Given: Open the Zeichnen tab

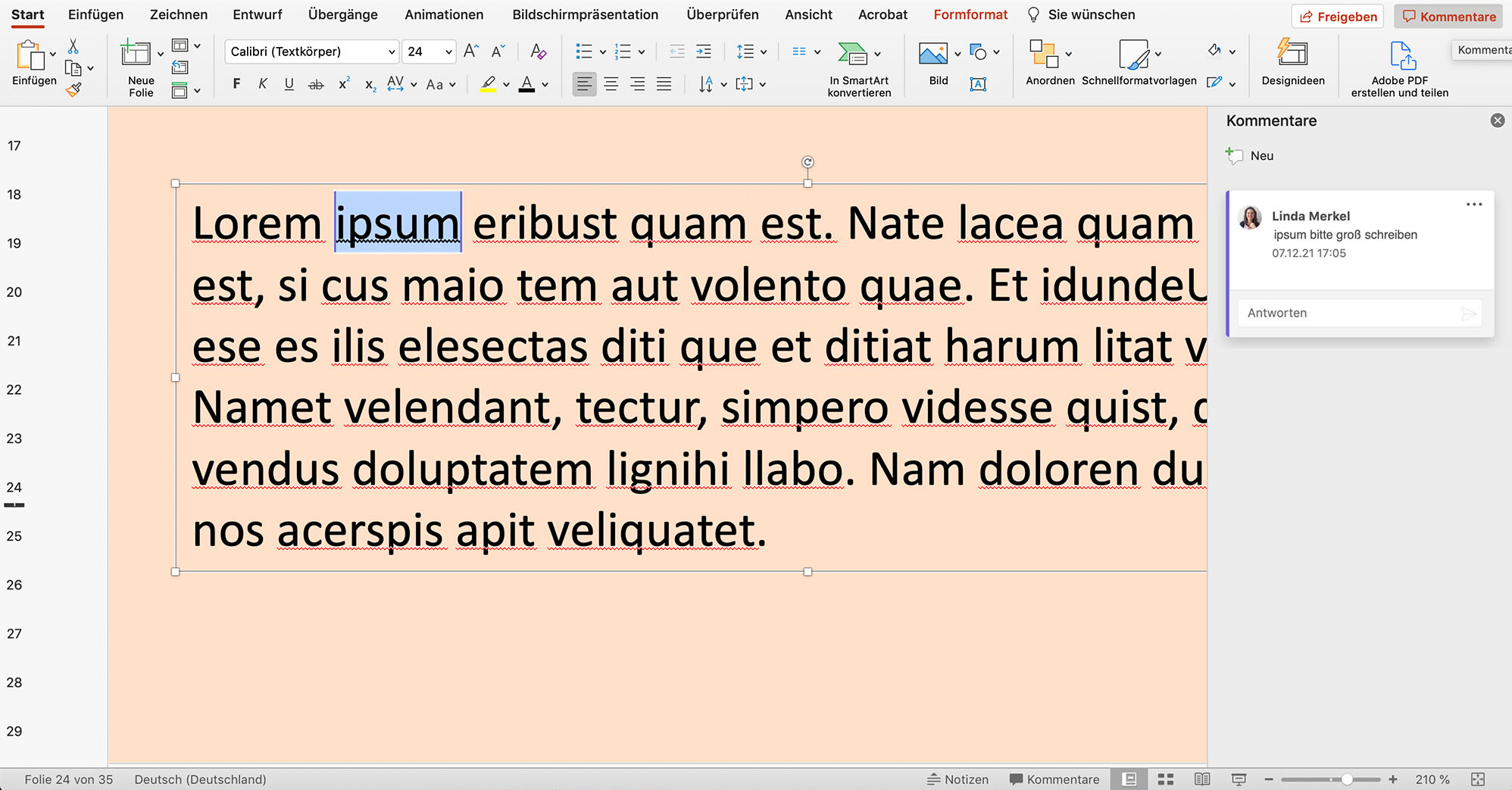Looking at the screenshot, I should pyautogui.click(x=179, y=14).
